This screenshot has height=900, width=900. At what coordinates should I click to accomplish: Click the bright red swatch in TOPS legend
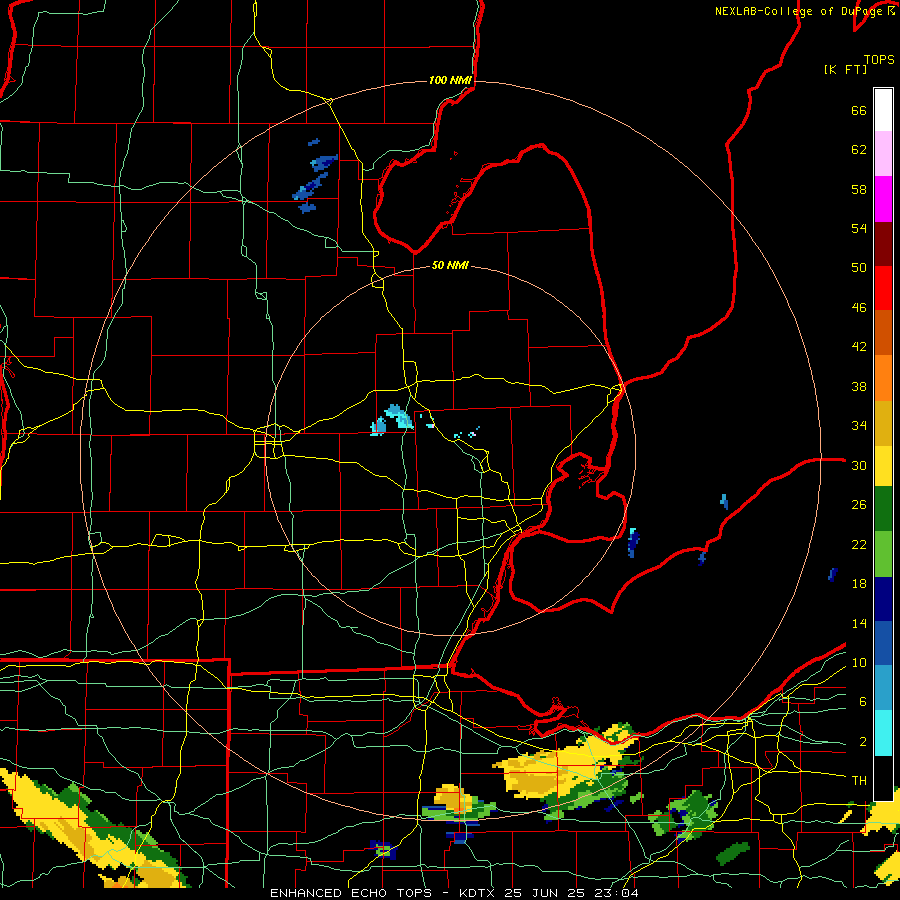point(883,288)
